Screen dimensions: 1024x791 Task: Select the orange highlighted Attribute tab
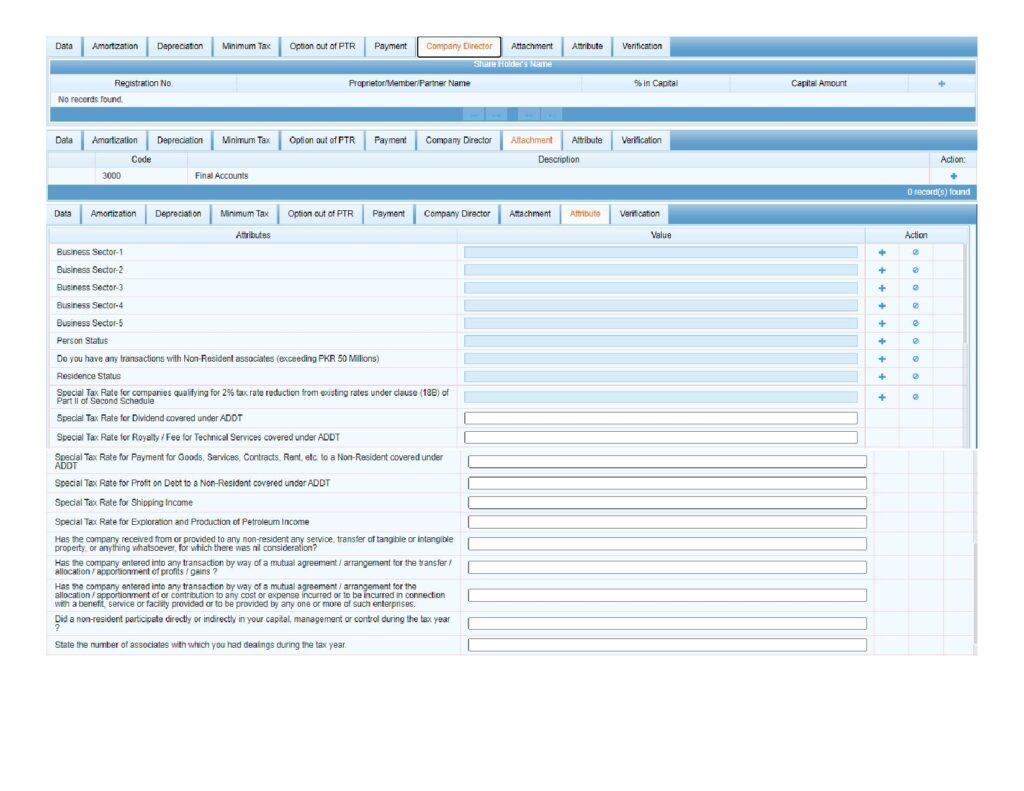pyautogui.click(x=585, y=213)
